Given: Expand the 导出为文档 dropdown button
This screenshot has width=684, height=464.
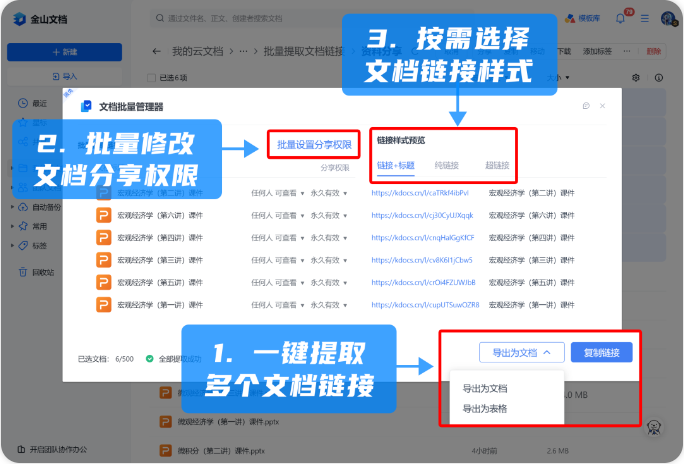Looking at the screenshot, I should tap(515, 353).
